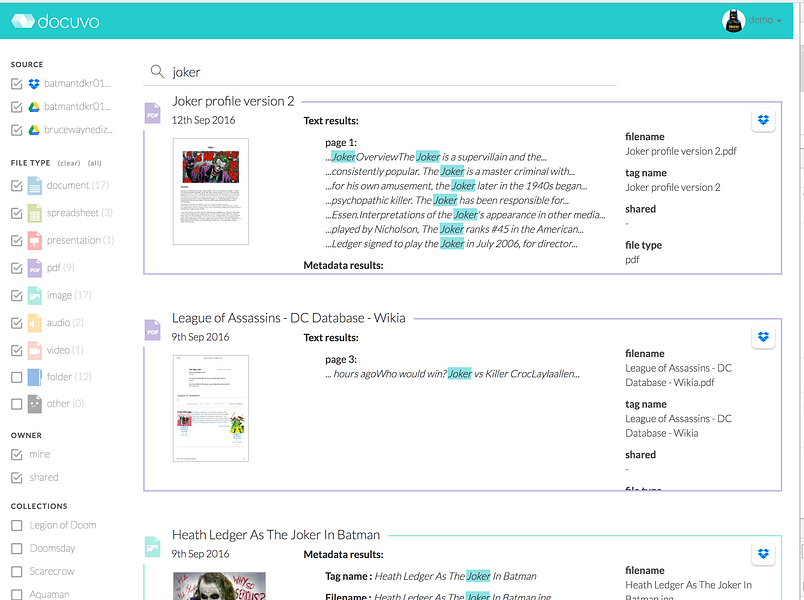The height and width of the screenshot is (600, 804).
Task: Click the page 3 Killer Croc snippet
Action: (x=453, y=374)
